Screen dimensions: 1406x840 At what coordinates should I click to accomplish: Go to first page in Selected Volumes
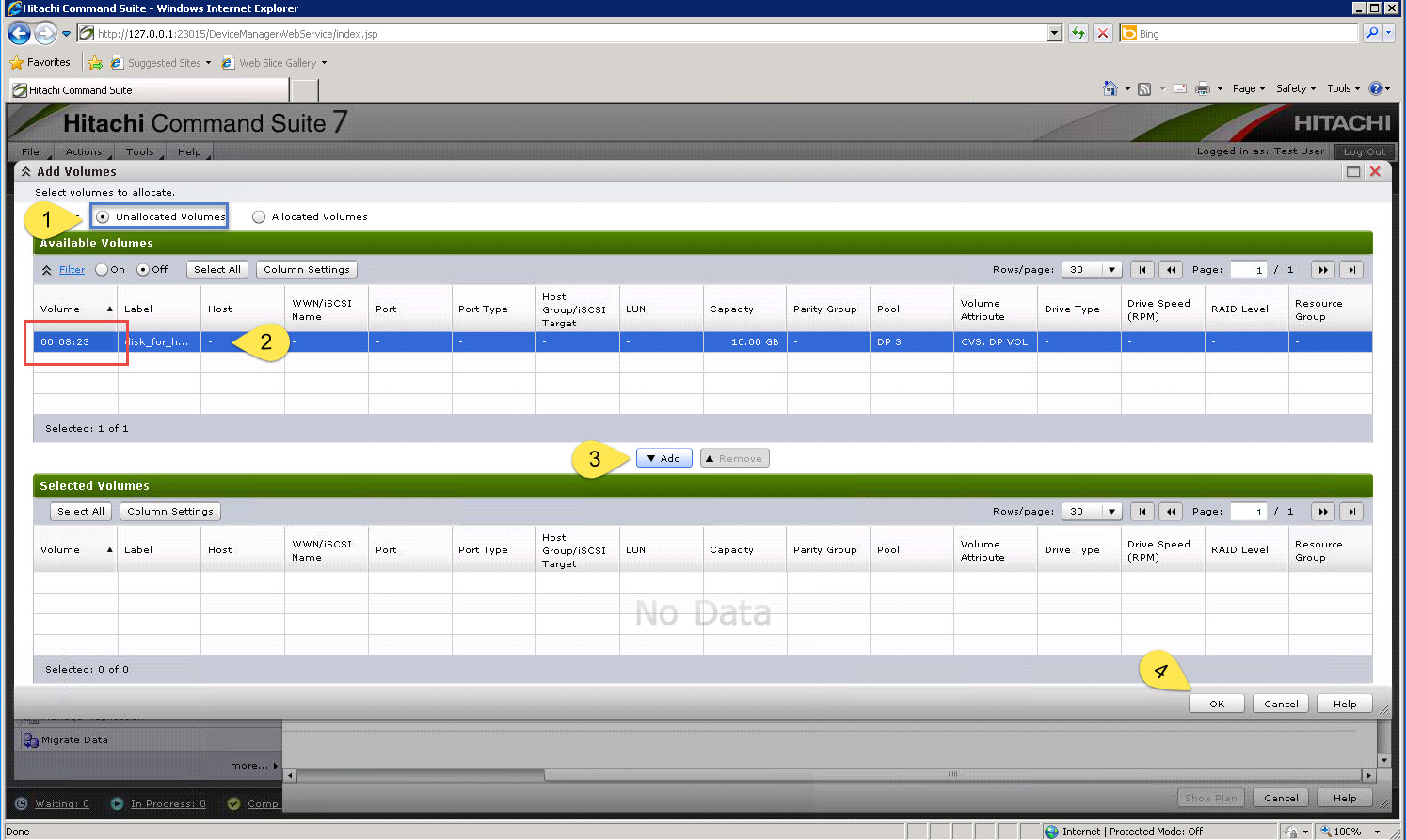click(x=1142, y=511)
